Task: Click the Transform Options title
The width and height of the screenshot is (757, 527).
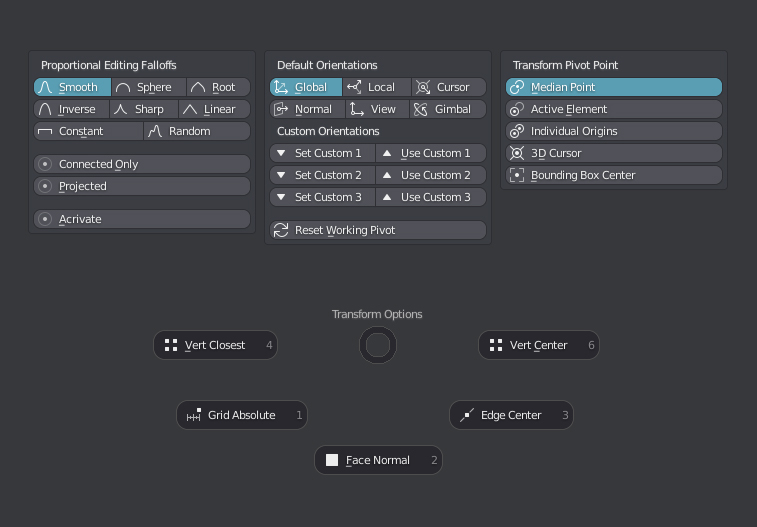Action: (x=377, y=314)
